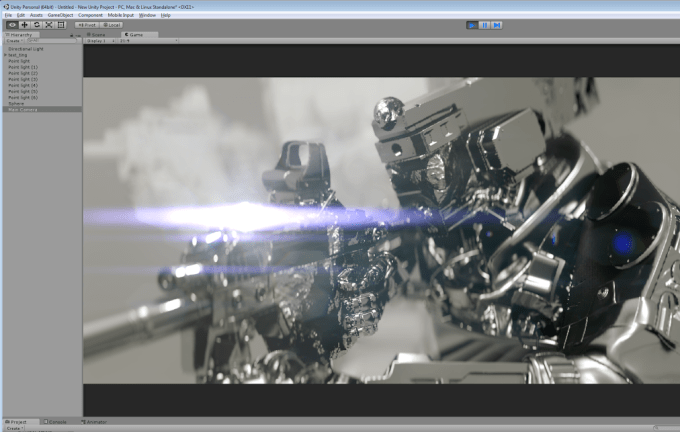Switch to the Scene tab

point(99,34)
